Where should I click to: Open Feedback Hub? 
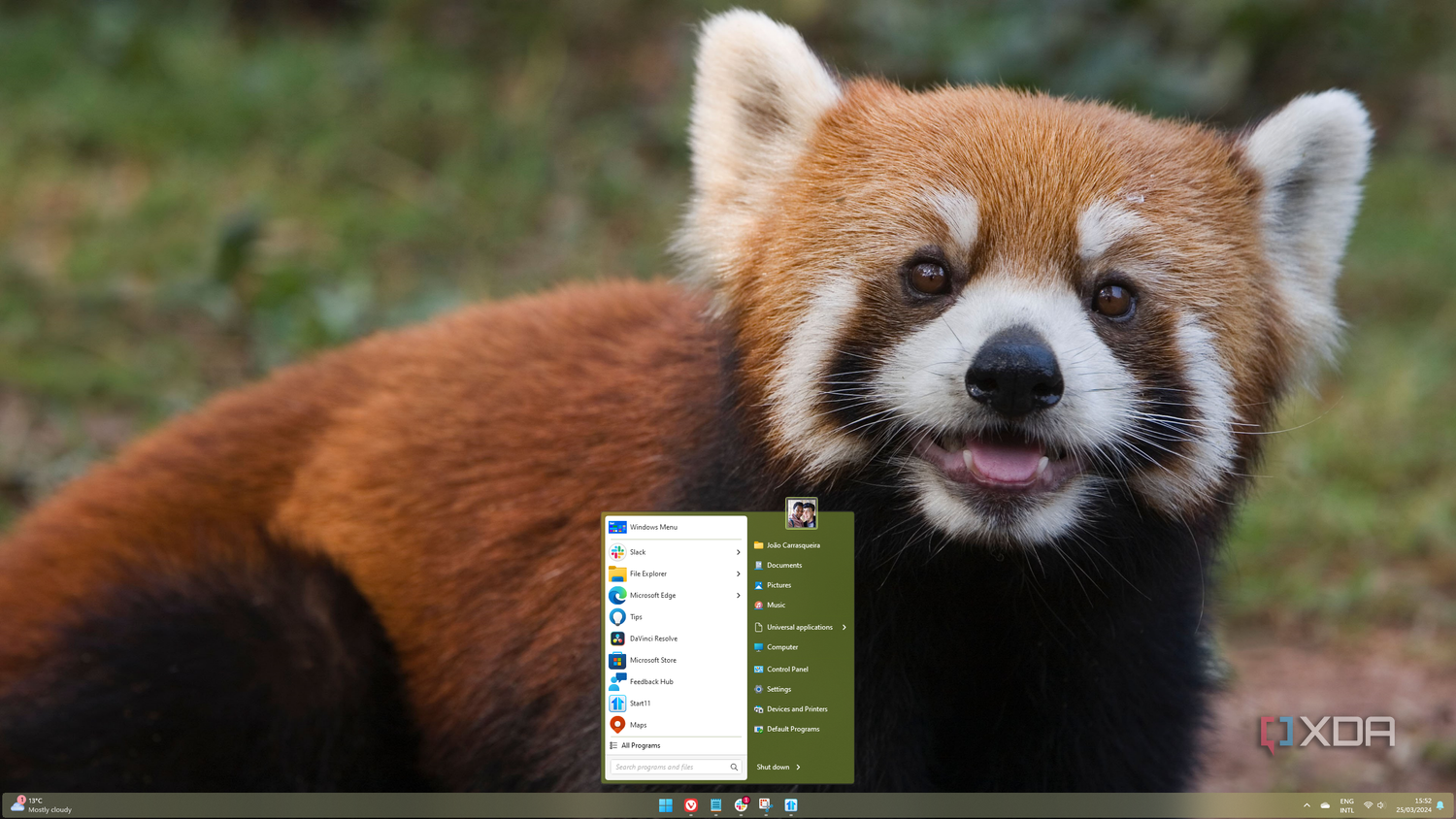pos(676,681)
